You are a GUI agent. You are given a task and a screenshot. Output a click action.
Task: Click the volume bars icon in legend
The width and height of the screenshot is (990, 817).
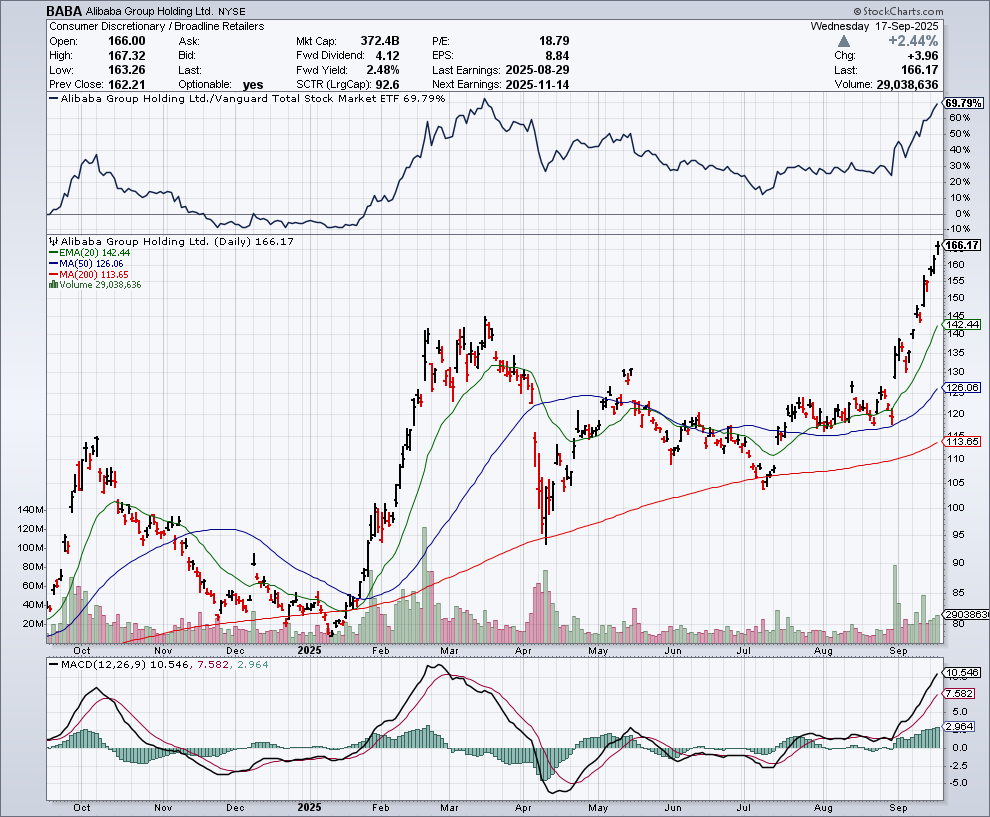pyautogui.click(x=54, y=285)
